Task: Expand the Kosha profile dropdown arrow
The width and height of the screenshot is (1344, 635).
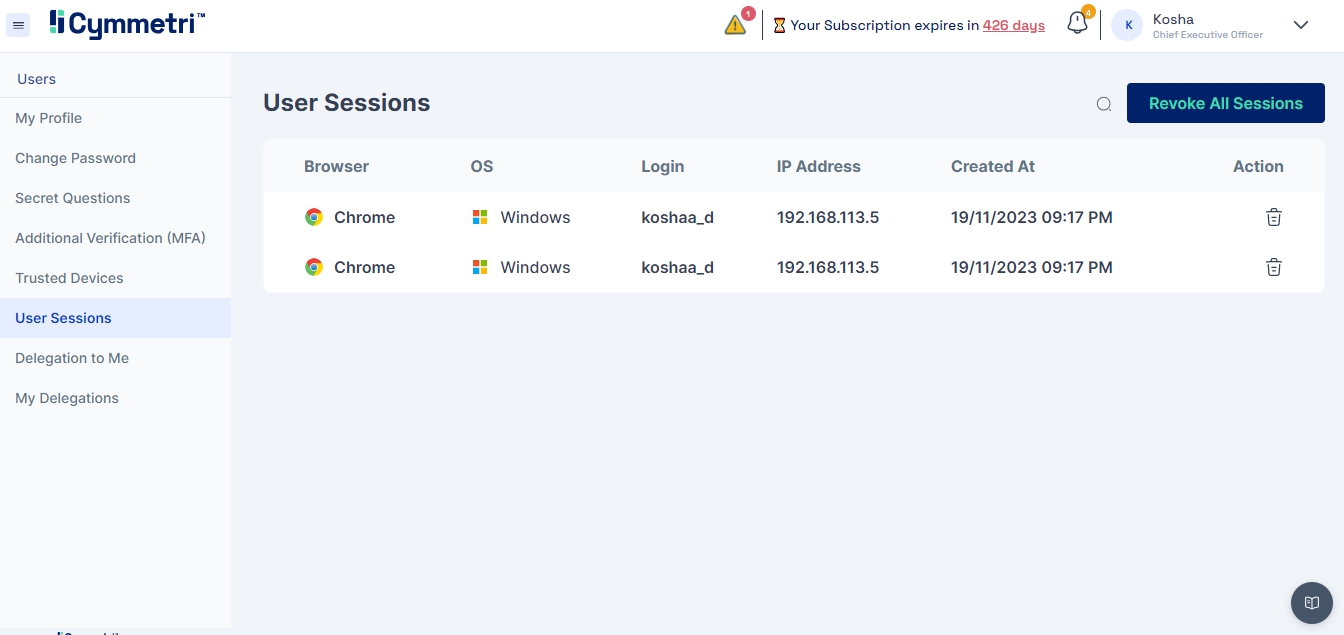Action: tap(1300, 25)
